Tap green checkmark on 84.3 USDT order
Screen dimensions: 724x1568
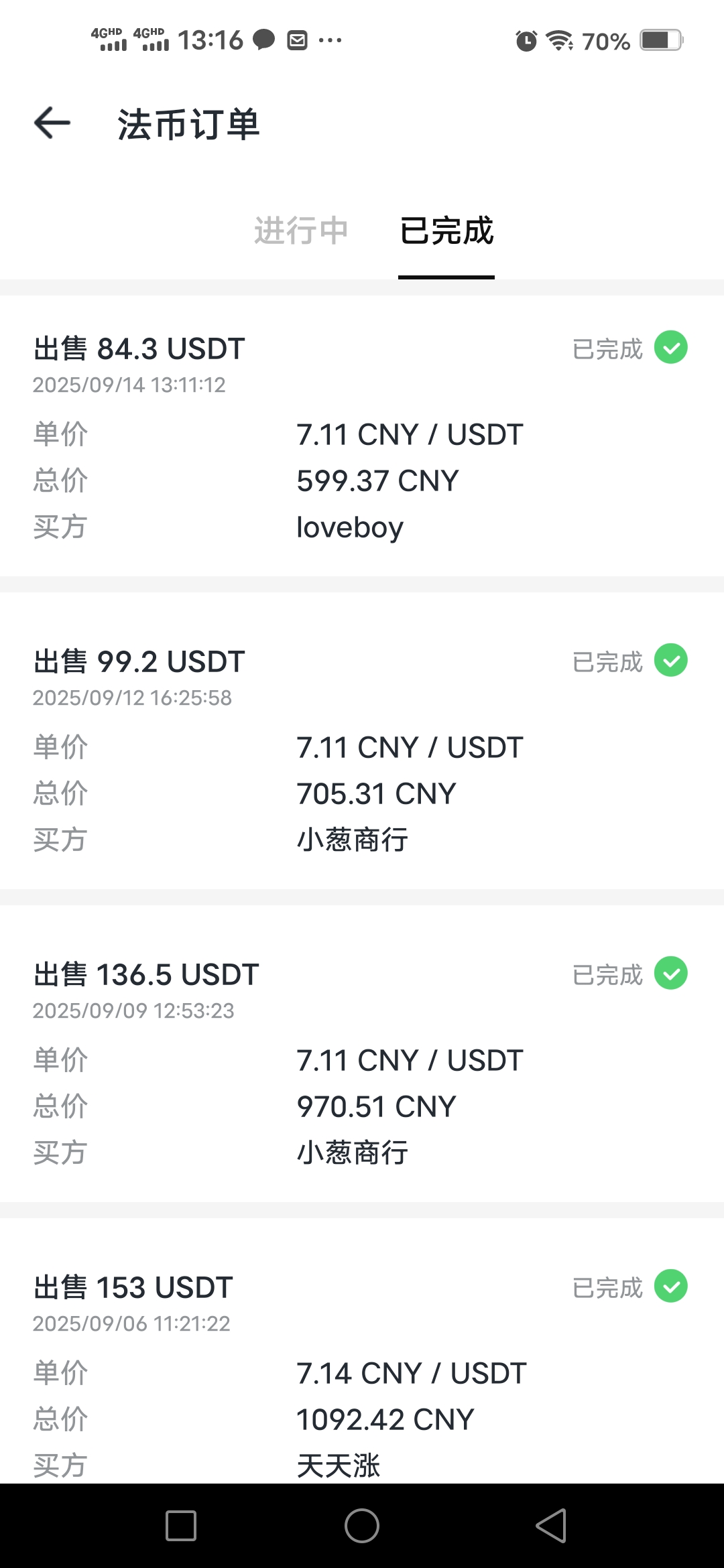point(671,347)
